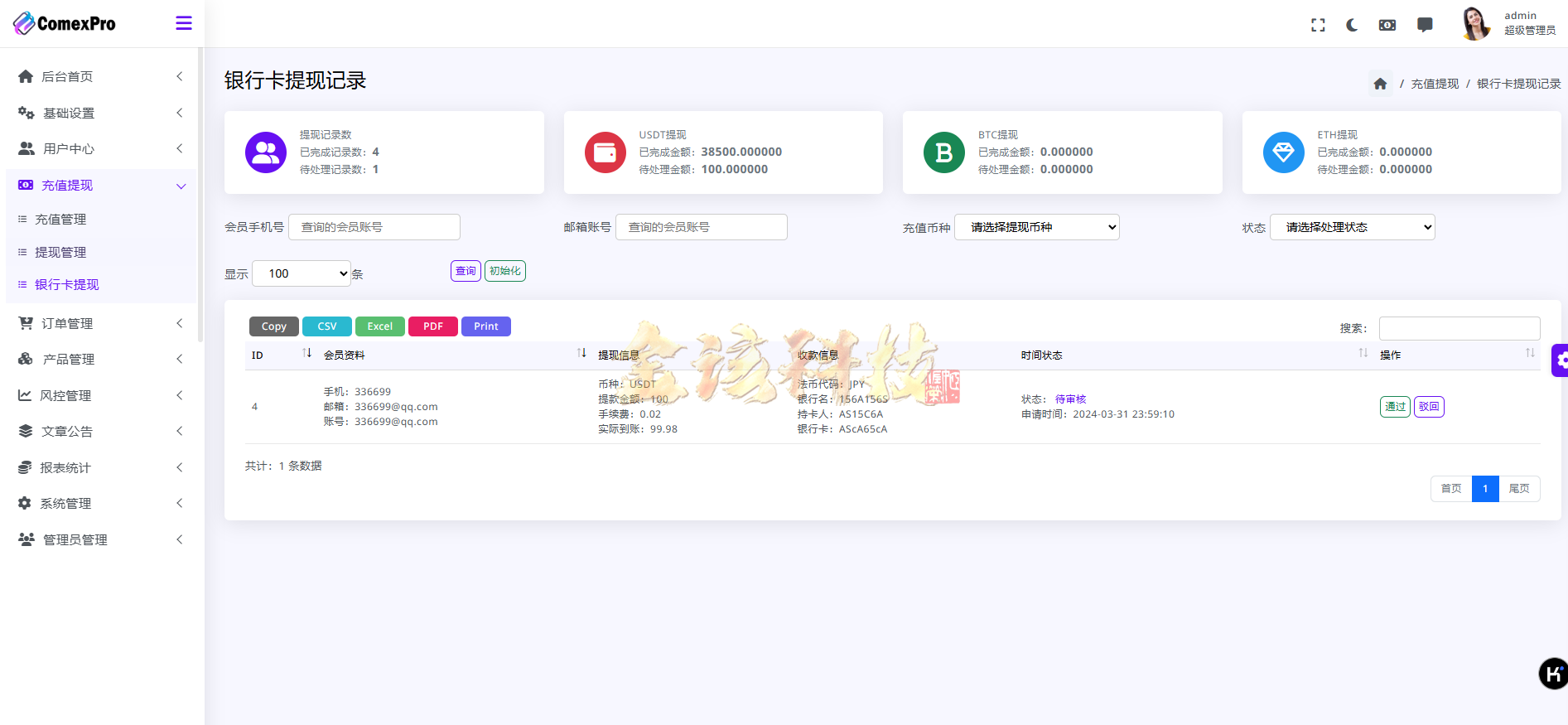Open the purple settings gear tab on the right edge
This screenshot has width=1568, height=725.
(1560, 360)
